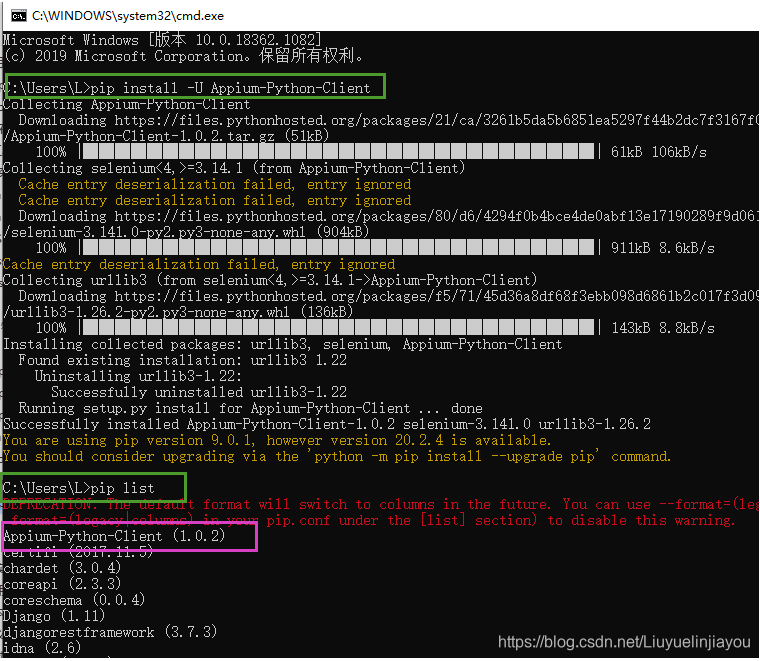The height and width of the screenshot is (661, 760).
Task: Click the 'coreschema (0.0.4)' list entry
Action: pos(74,600)
